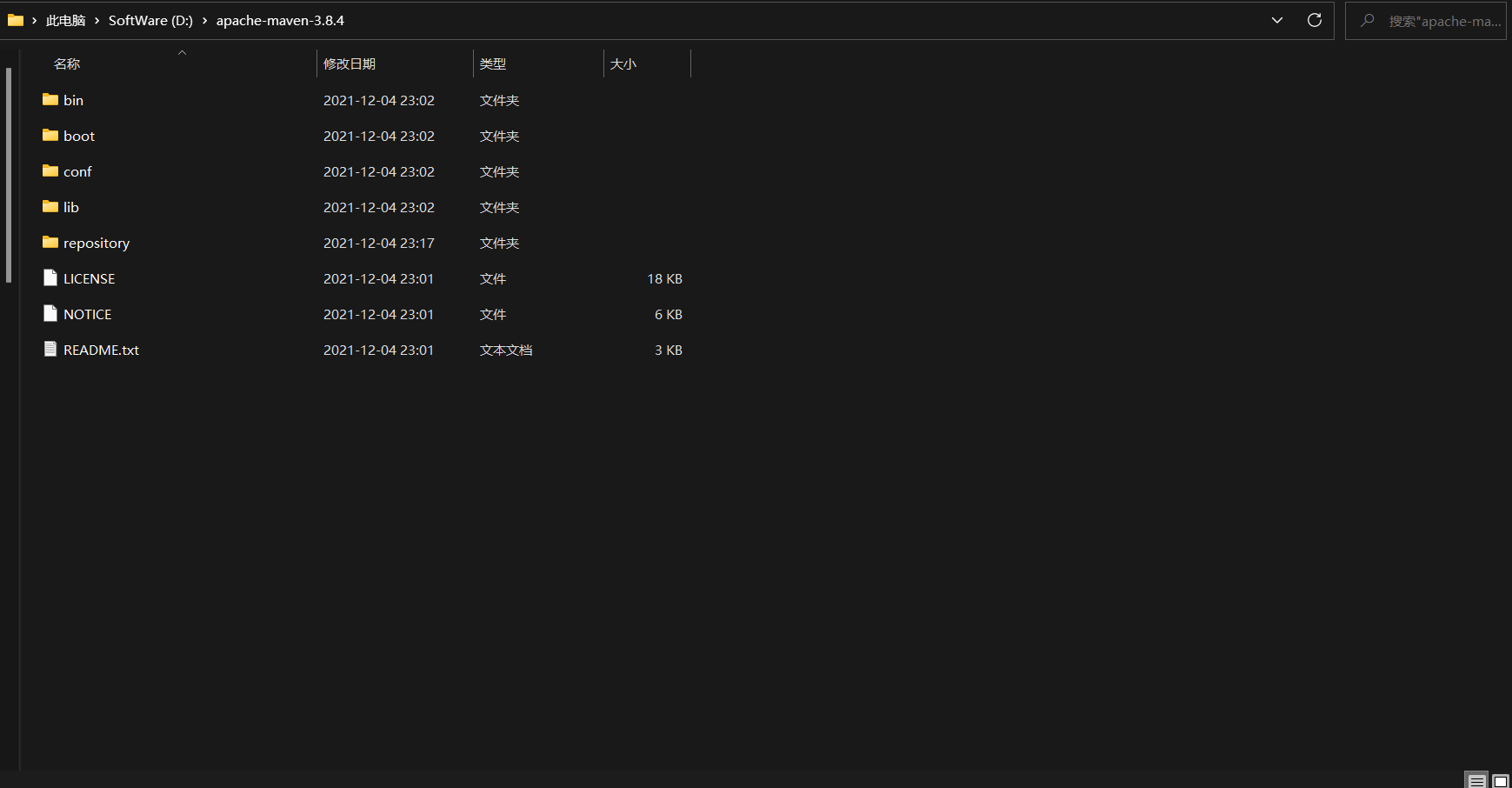Image resolution: width=1512 pixels, height=788 pixels.
Task: Open the bin folder icon
Action: (x=50, y=100)
